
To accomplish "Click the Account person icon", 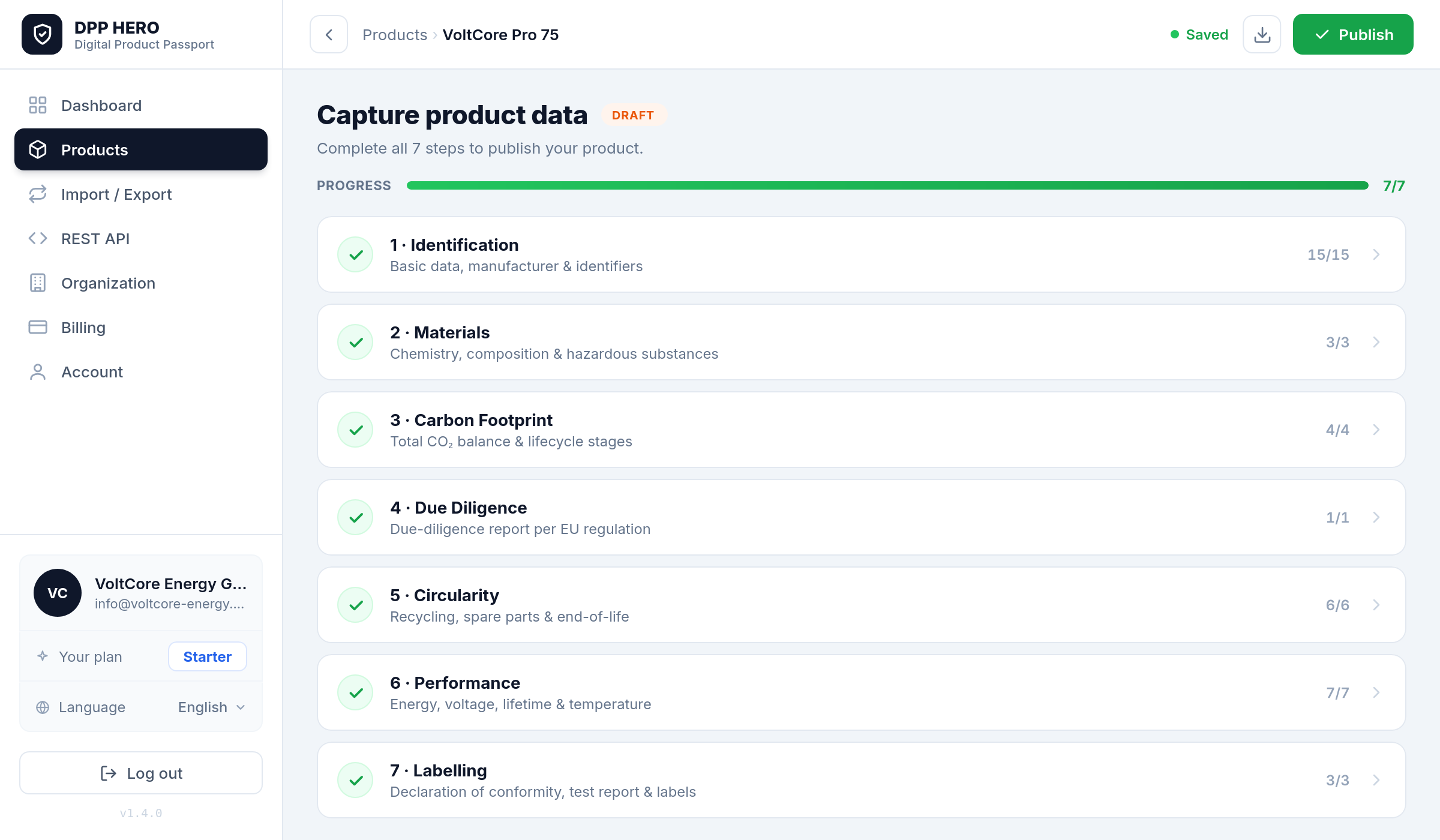I will 38,371.
